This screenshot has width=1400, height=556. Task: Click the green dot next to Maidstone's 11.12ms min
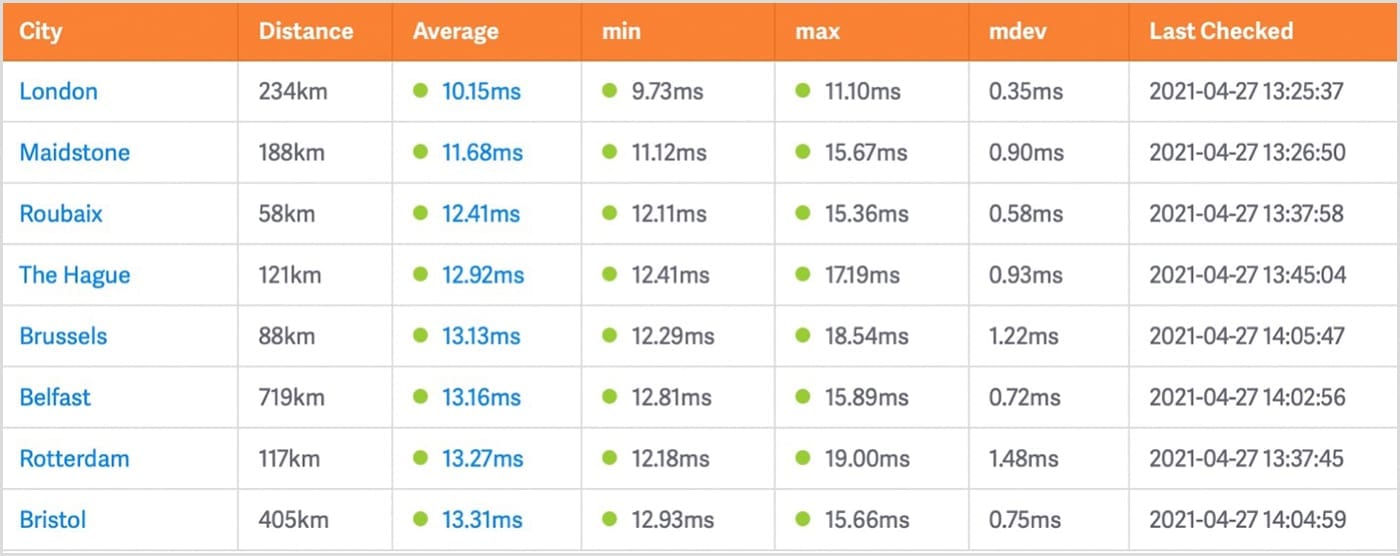coord(609,152)
